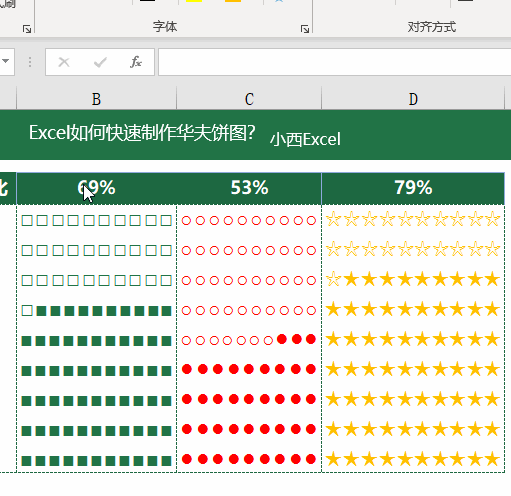511x496 pixels.
Task: Expand the Name Box dropdown arrow
Action: pos(6,61)
